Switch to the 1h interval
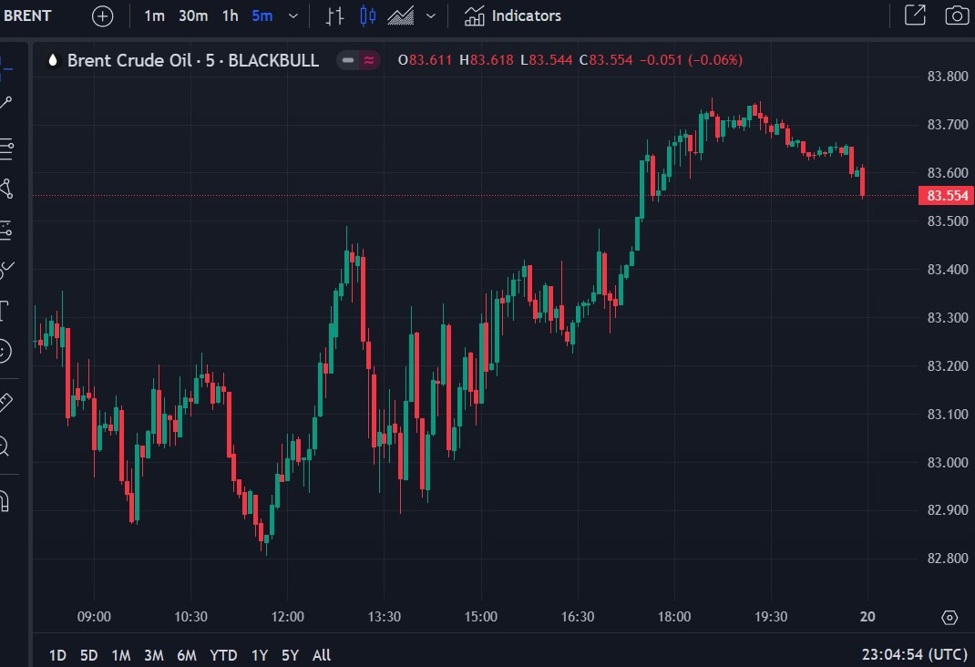 (x=230, y=16)
